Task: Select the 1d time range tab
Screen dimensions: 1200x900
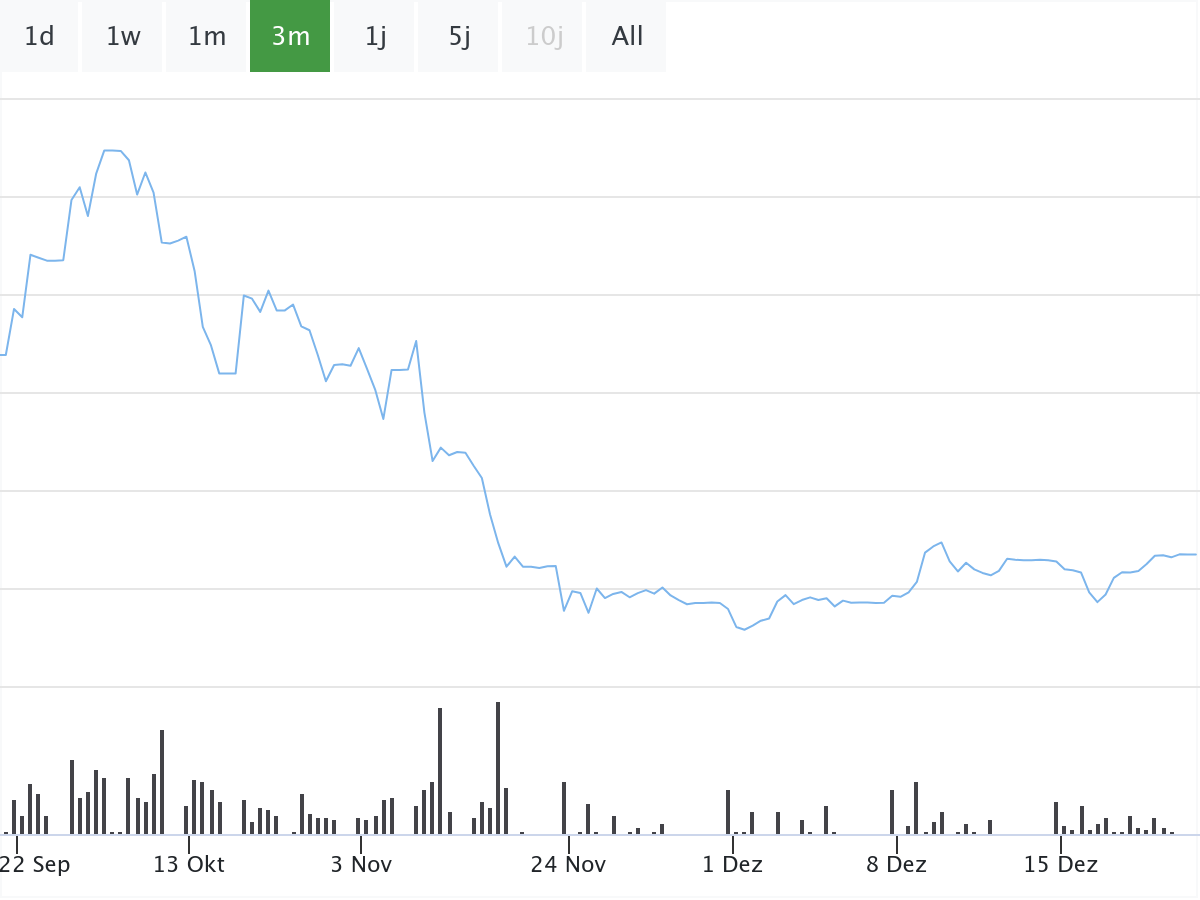Action: [x=39, y=36]
